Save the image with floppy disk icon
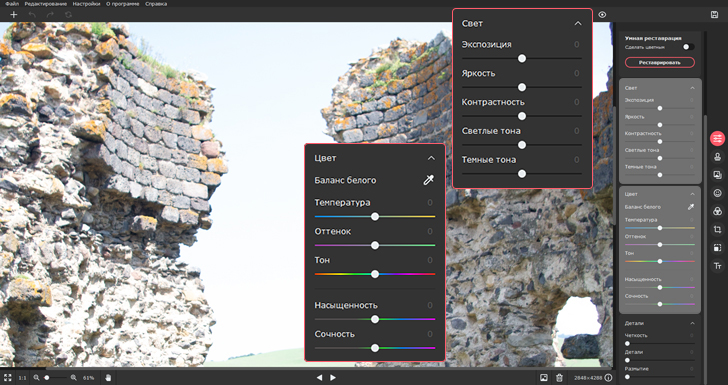728x385 pixels. click(x=715, y=14)
